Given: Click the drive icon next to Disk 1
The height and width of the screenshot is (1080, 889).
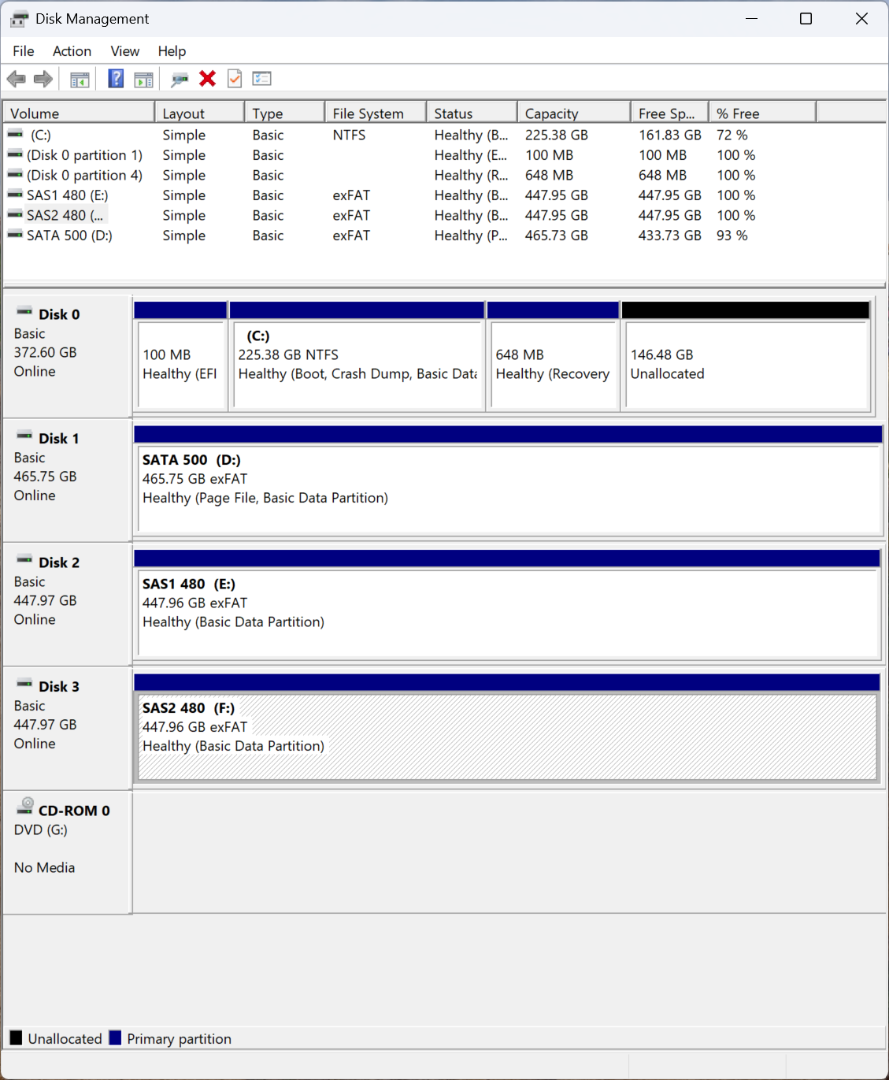Looking at the screenshot, I should coord(24,436).
